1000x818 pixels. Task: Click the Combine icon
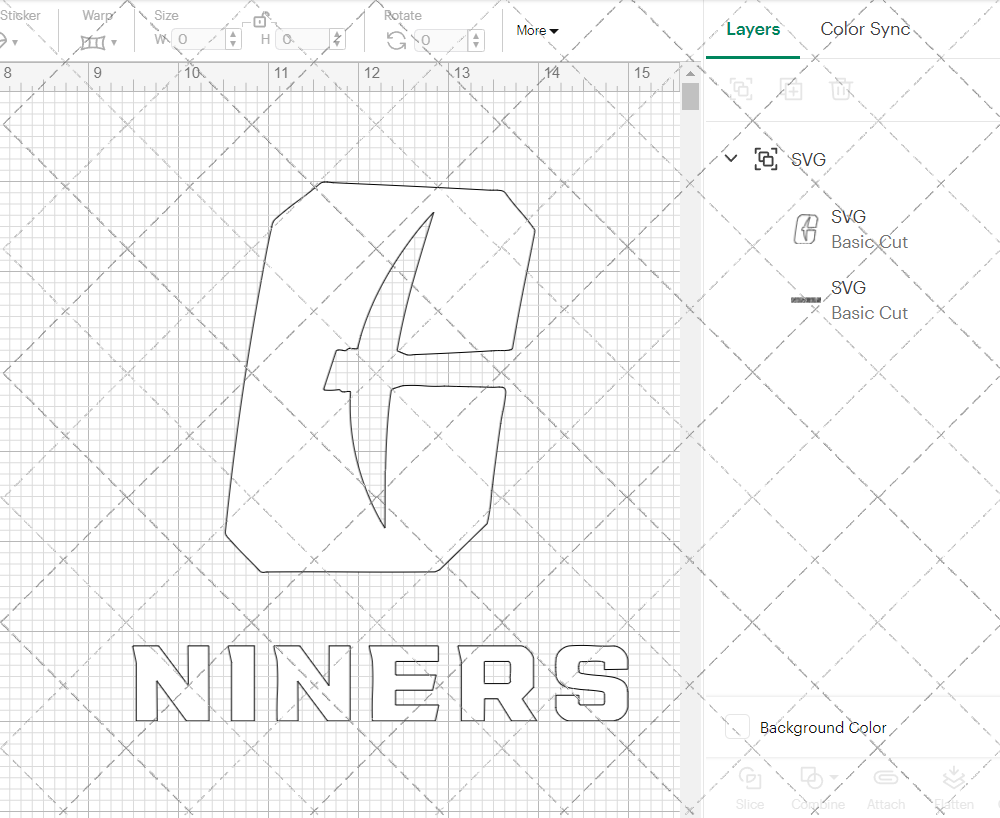pyautogui.click(x=812, y=780)
